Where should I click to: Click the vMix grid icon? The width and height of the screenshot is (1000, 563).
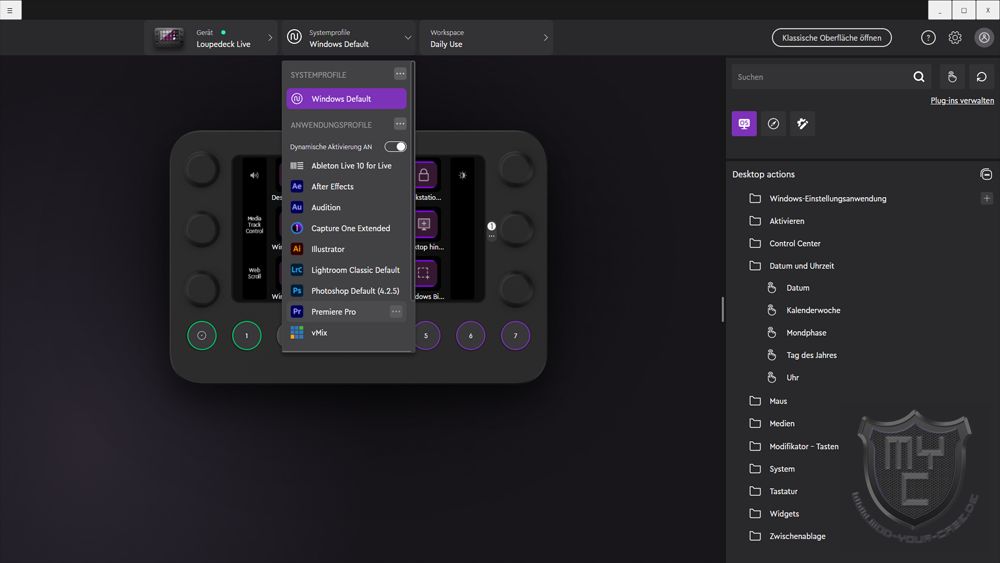(x=297, y=332)
